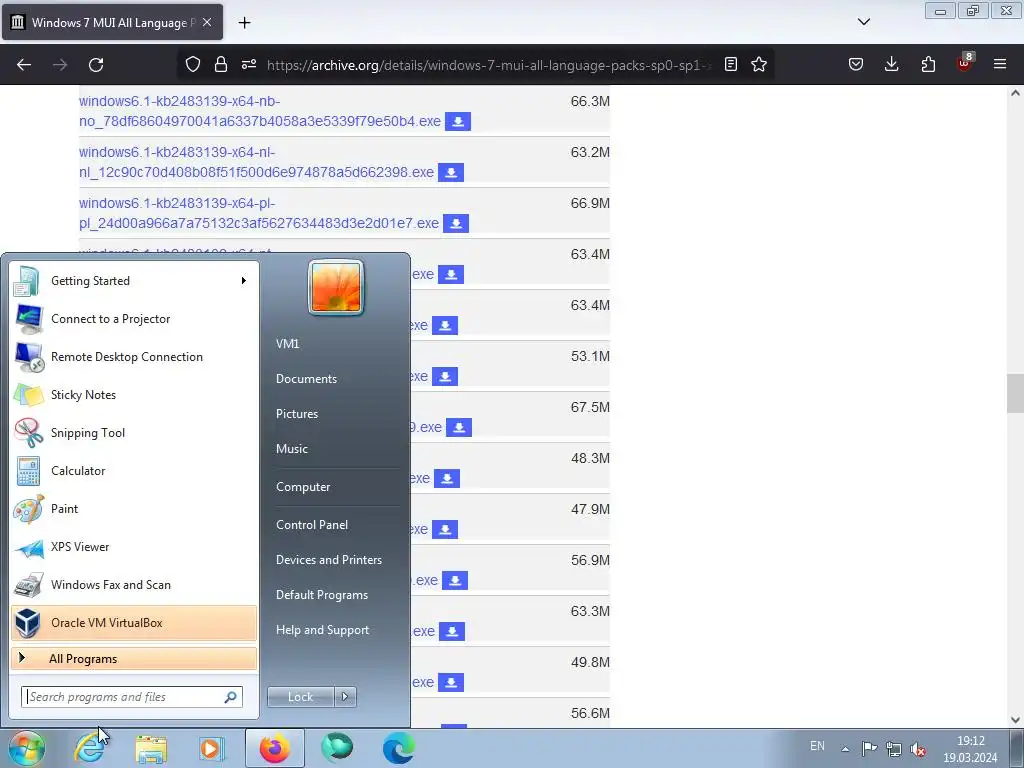Click the Windows Start orb
This screenshot has width=1024, height=768.
(26, 748)
